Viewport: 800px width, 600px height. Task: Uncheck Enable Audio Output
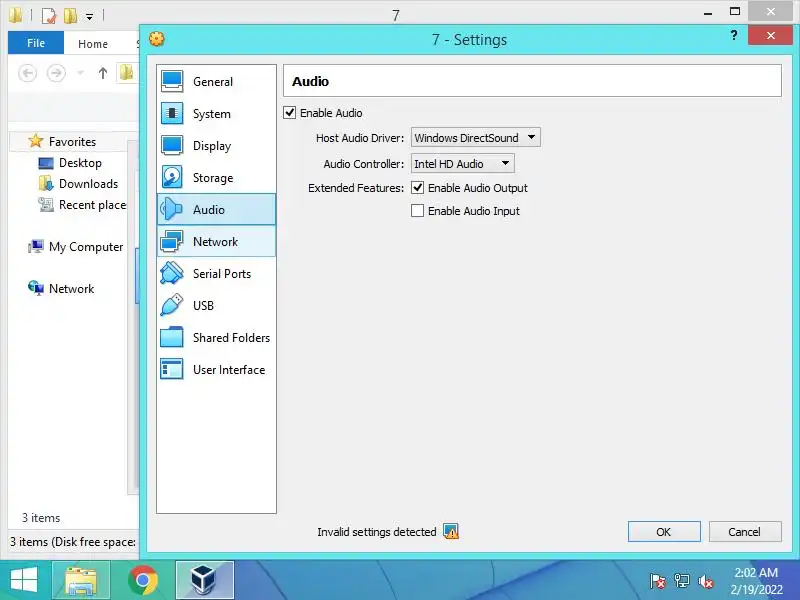417,188
